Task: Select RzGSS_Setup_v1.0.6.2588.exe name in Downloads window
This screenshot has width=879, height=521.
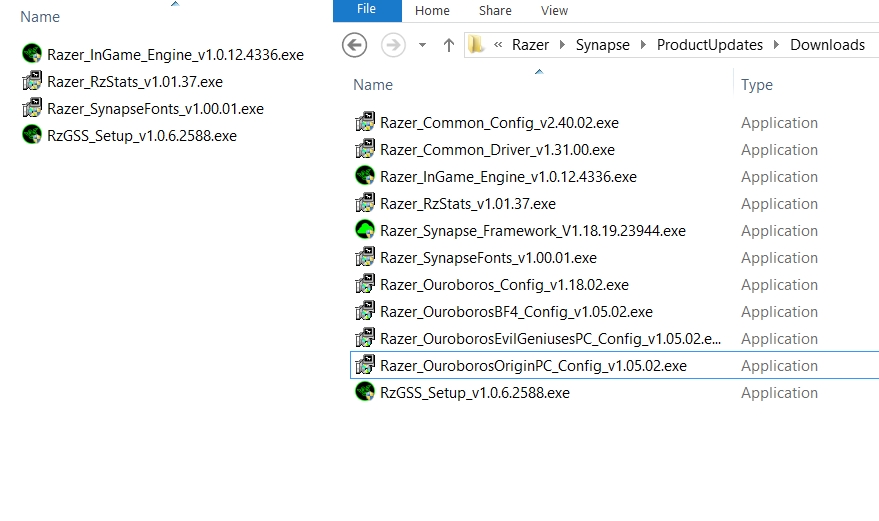Action: point(475,393)
